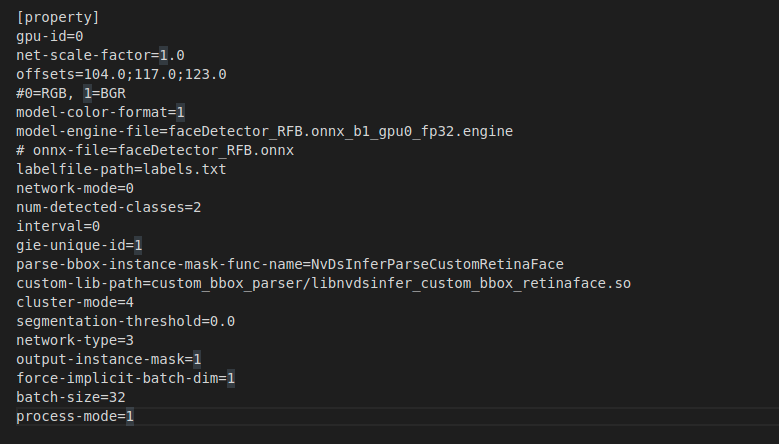Click the #0=RGB, 1=BGR comment

tap(71, 93)
